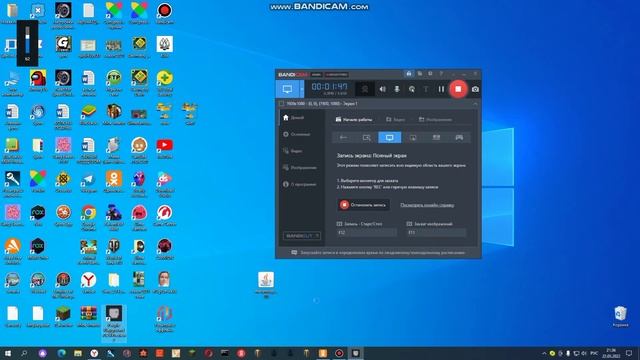The height and width of the screenshot is (360, 640).
Task: Click the stop recording button with red icon
Action: pos(363,205)
